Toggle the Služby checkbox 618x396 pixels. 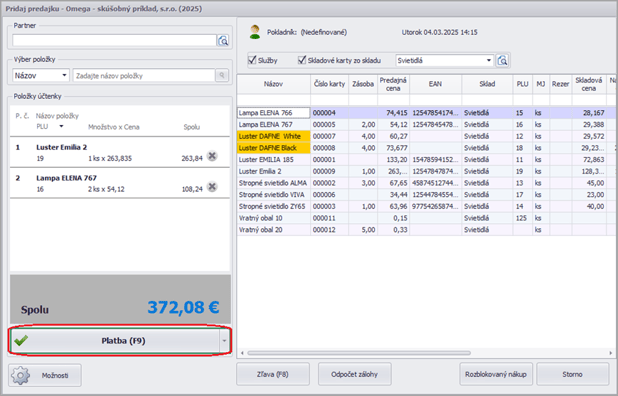(253, 60)
